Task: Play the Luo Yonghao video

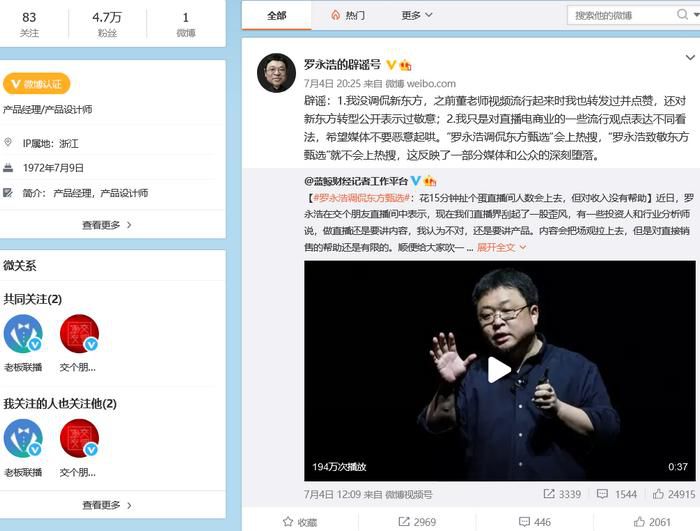Action: point(499,370)
